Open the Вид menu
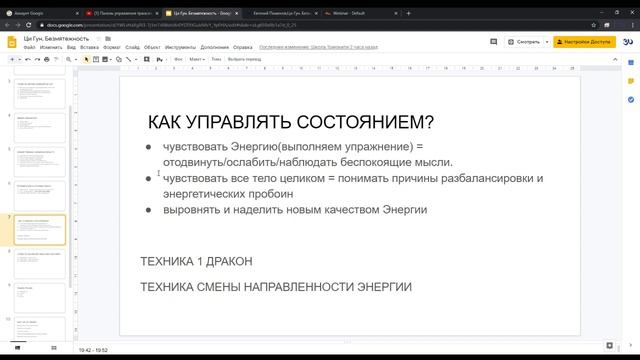640x360 pixels. (x=71, y=47)
